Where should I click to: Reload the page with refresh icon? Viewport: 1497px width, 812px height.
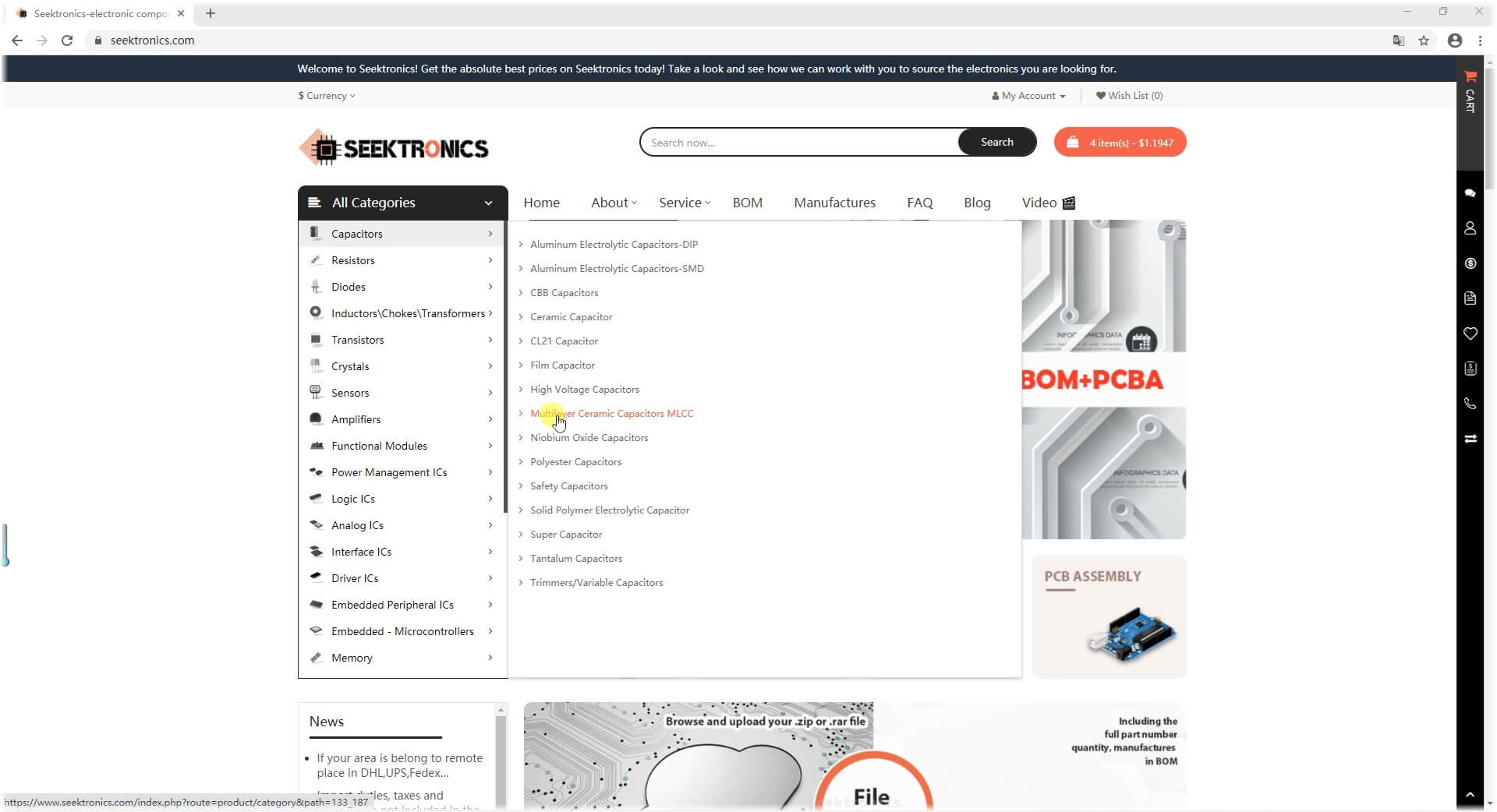coord(67,41)
